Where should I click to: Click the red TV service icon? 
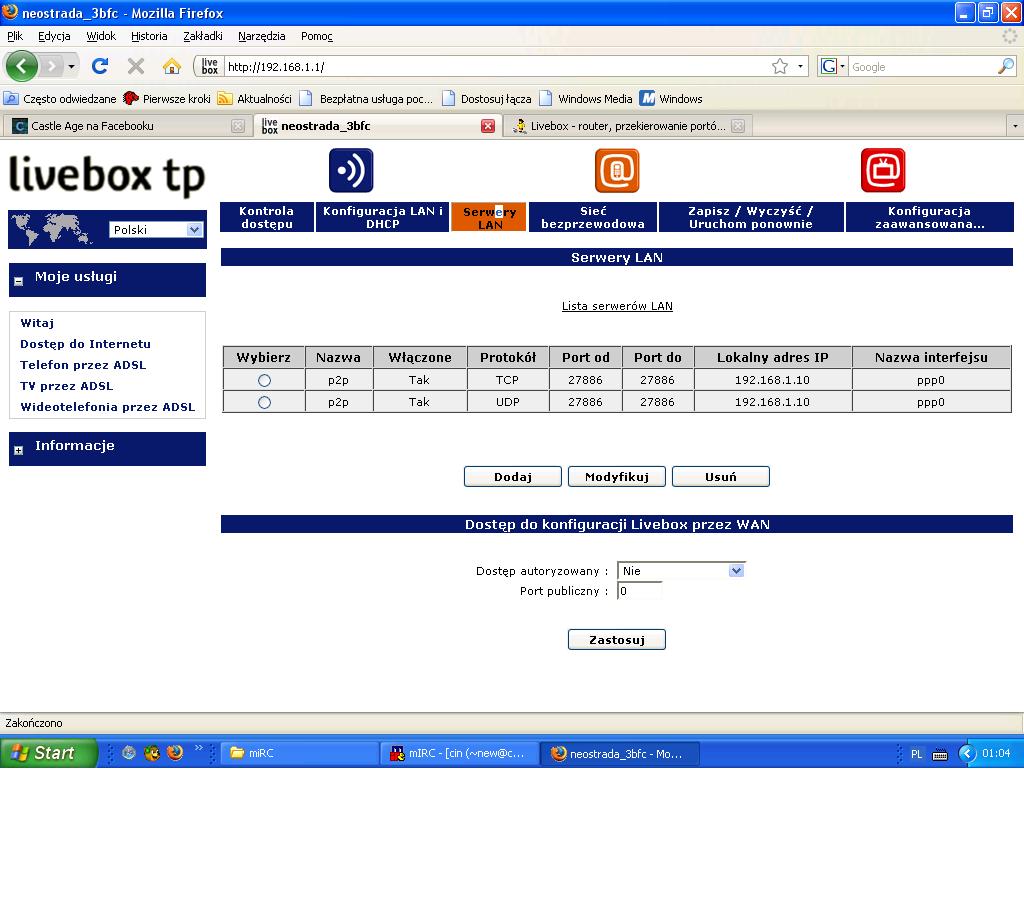click(x=883, y=171)
